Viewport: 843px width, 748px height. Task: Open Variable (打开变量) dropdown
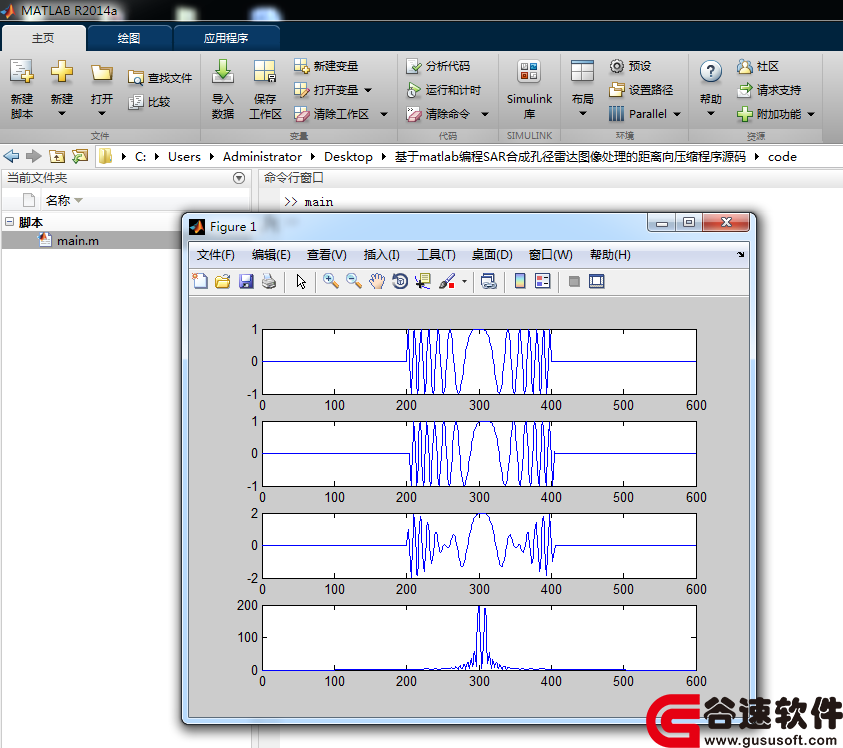pos(368,90)
